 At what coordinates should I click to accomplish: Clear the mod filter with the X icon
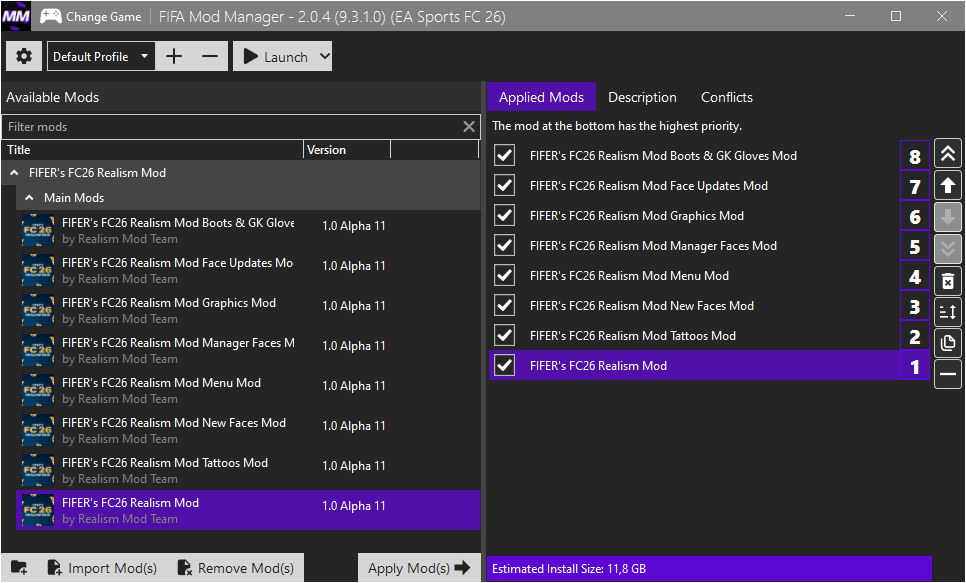(469, 127)
